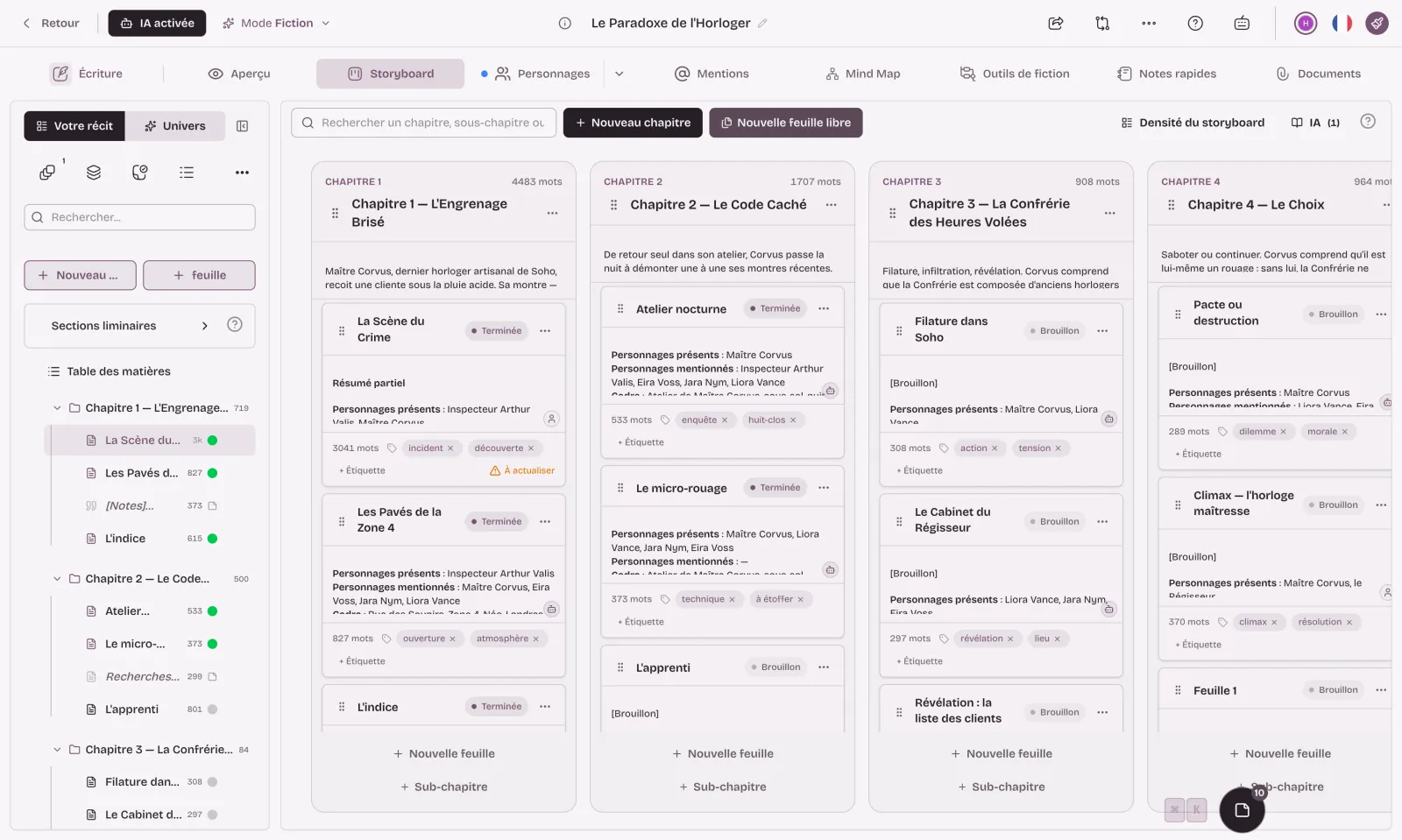The height and width of the screenshot is (840, 1402).
Task: Toggle the IA (1) panel
Action: click(x=1315, y=123)
